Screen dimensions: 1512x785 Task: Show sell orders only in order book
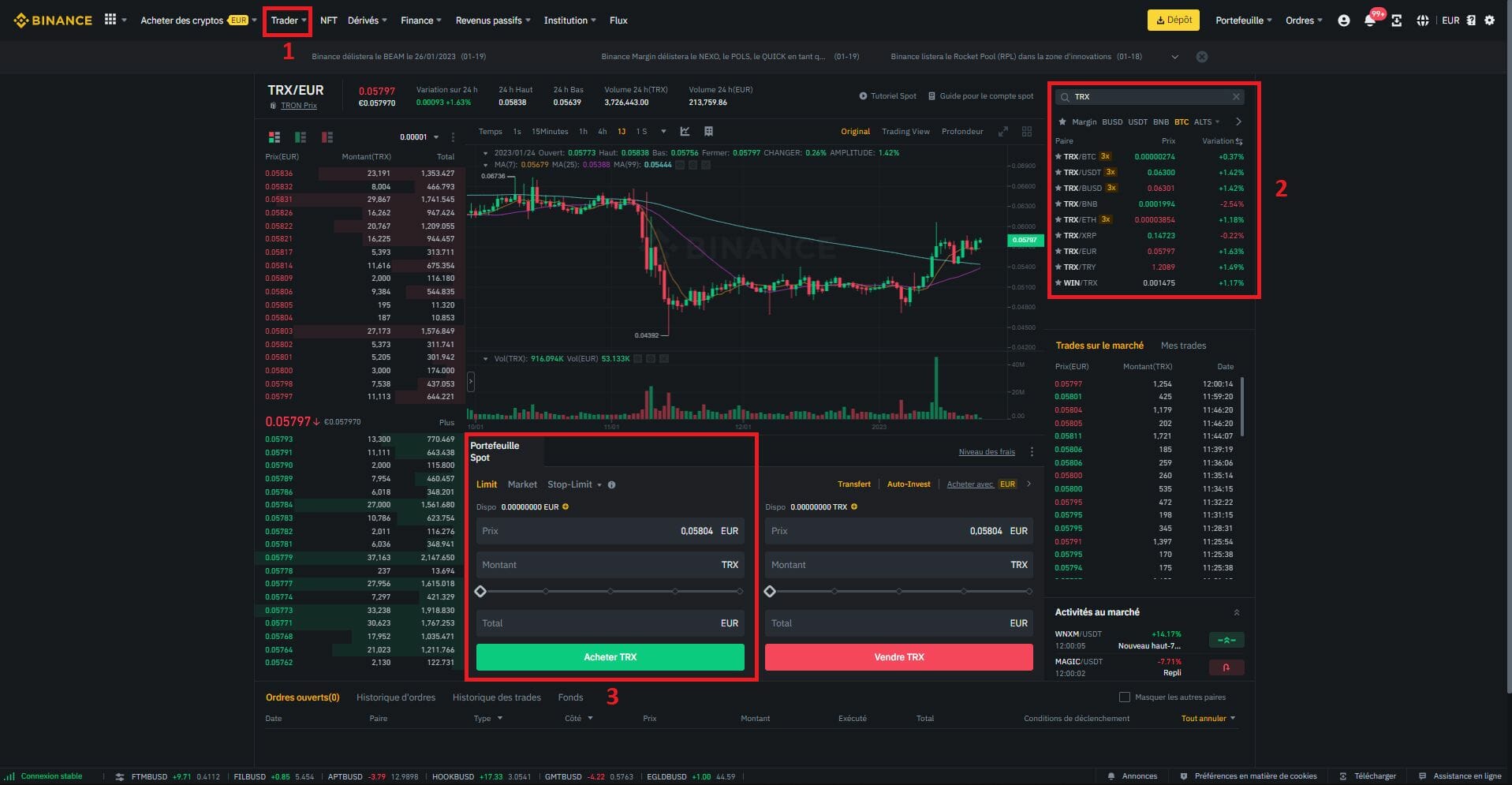pyautogui.click(x=327, y=137)
